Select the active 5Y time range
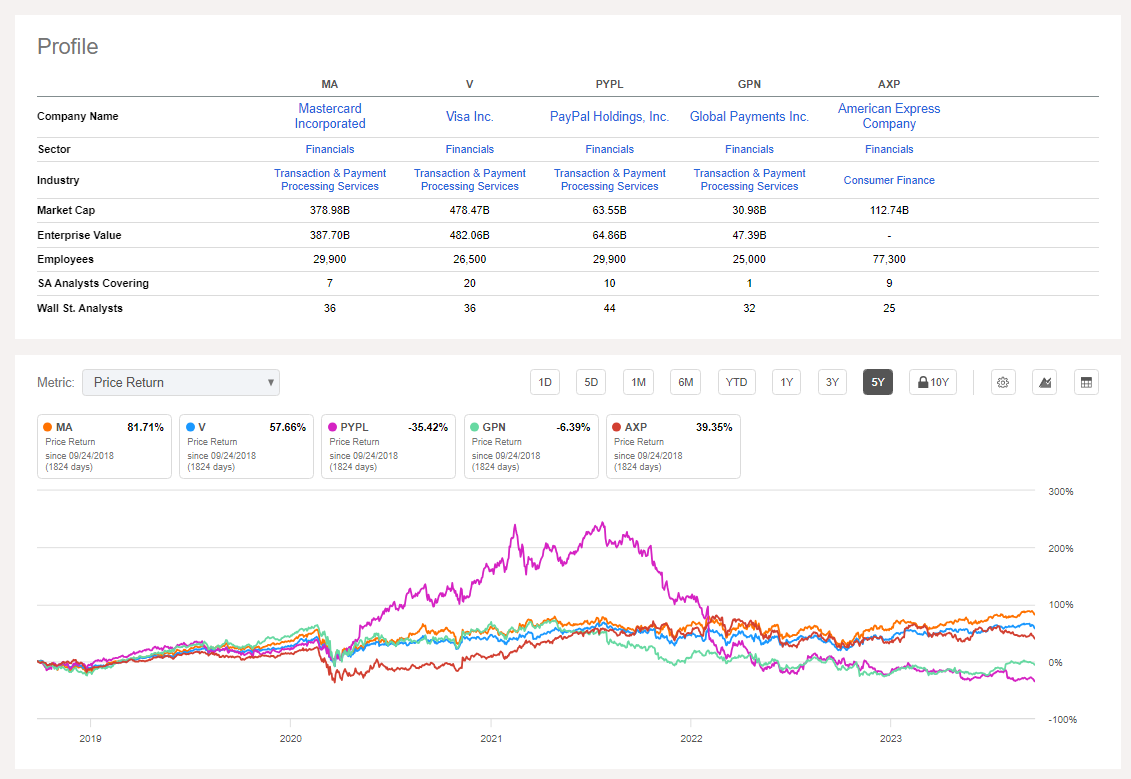Viewport: 1131px width, 779px height. (x=878, y=382)
